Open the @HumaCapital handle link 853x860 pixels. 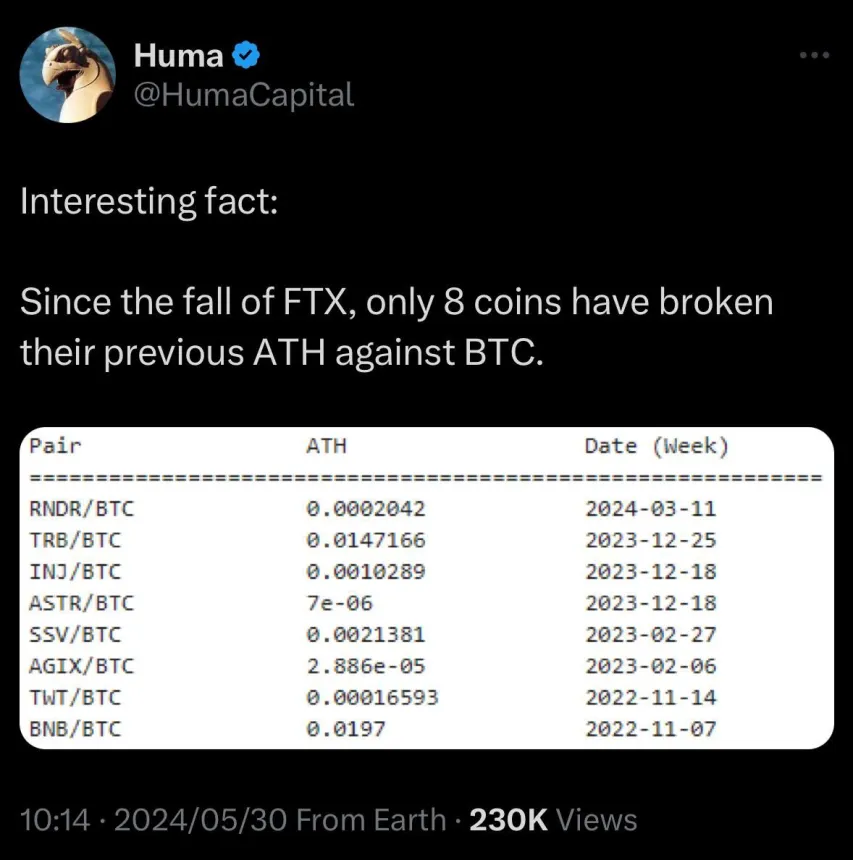pyautogui.click(x=243, y=95)
